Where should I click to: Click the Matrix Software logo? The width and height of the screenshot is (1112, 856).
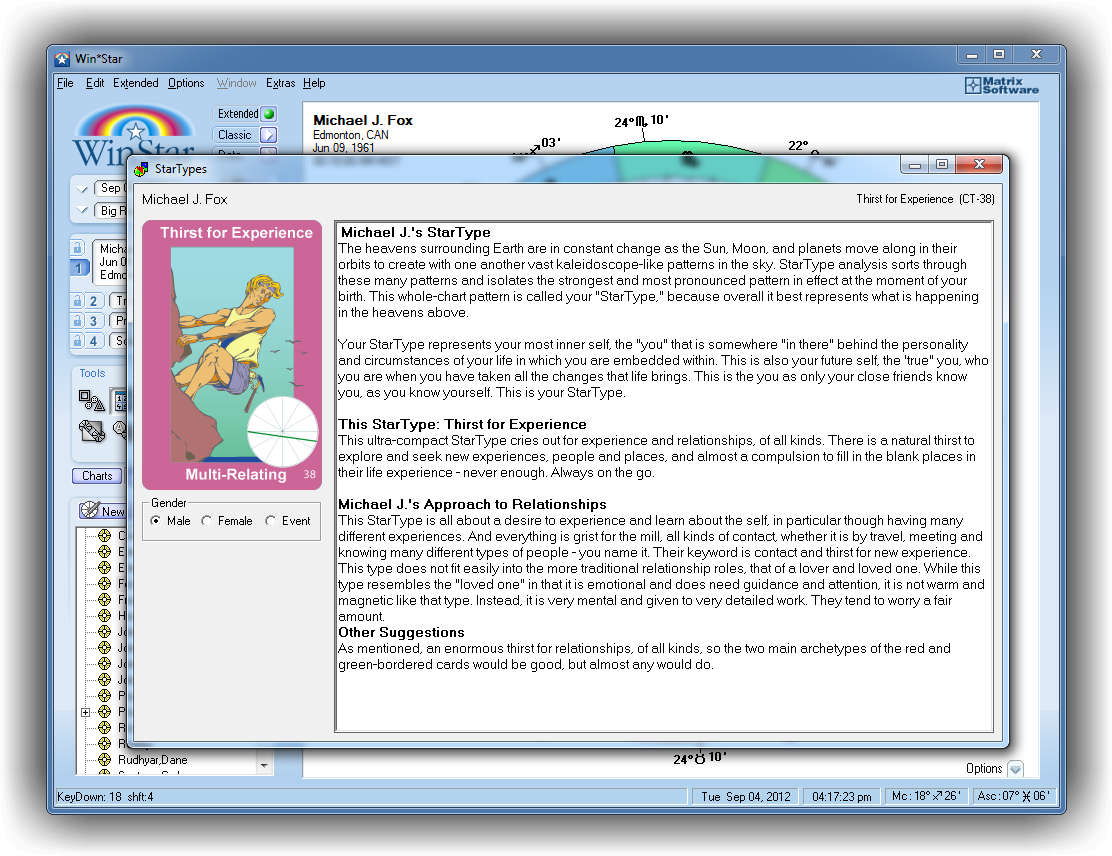[x=1001, y=86]
